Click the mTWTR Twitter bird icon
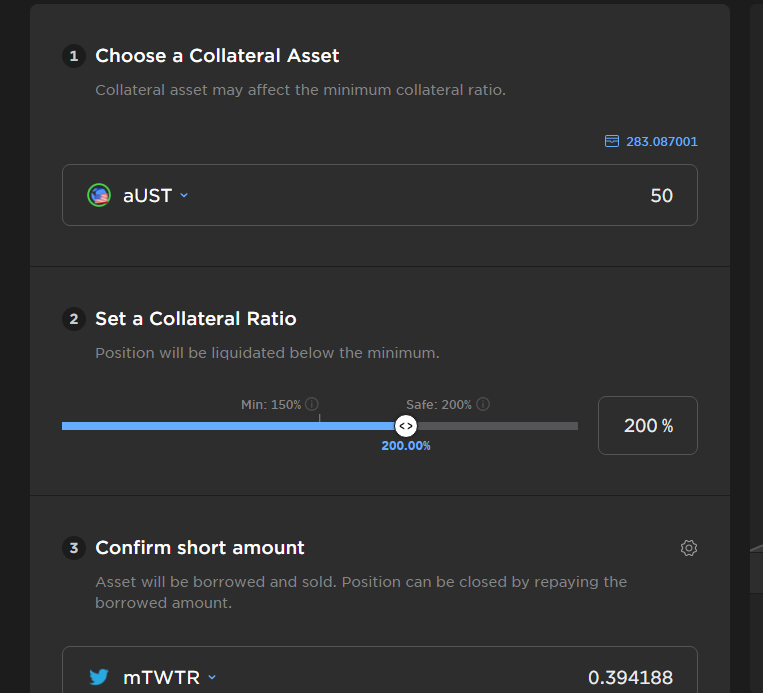Screen dimensions: 763x693 point(99,677)
